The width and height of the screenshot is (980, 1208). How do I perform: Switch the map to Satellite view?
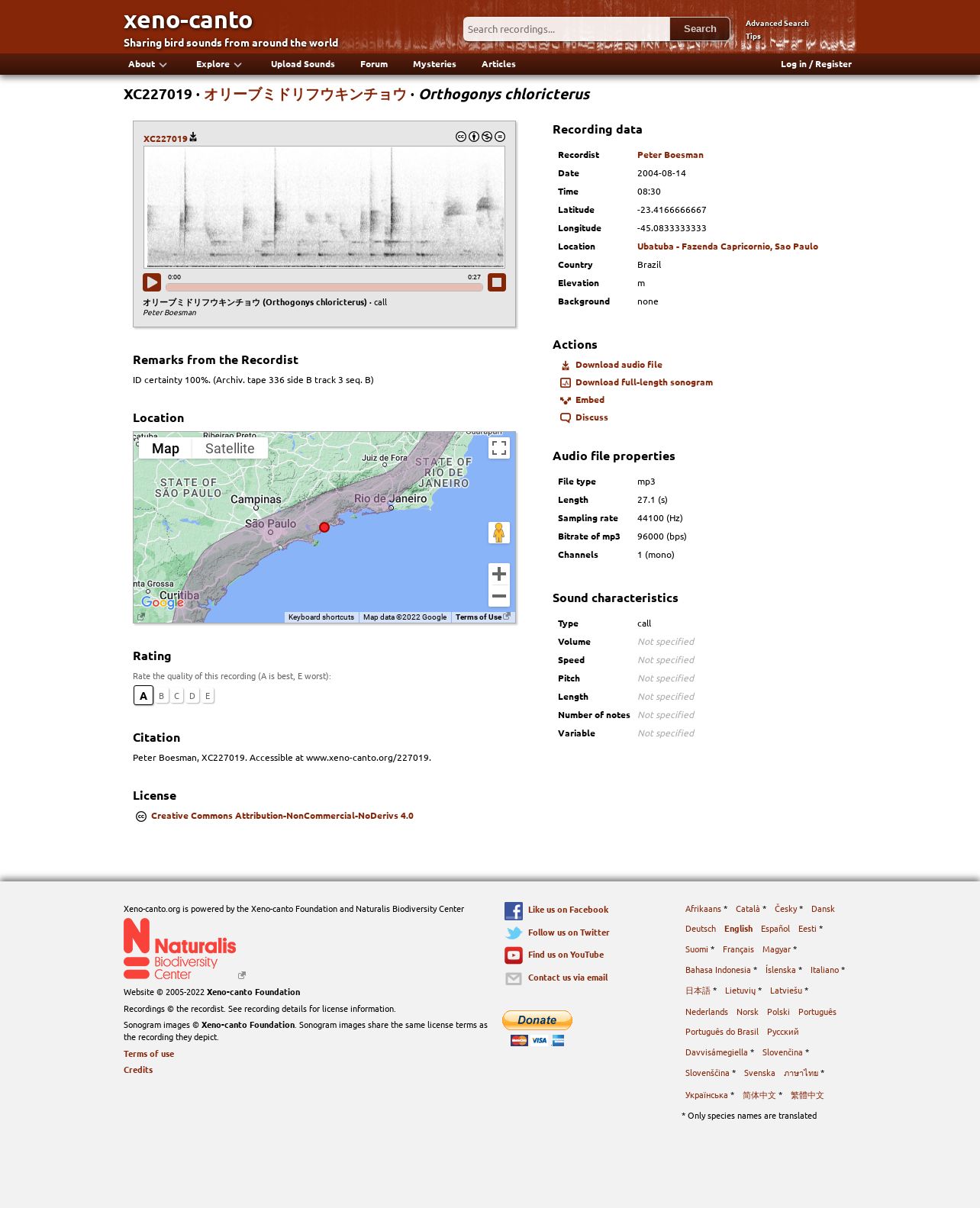click(230, 449)
